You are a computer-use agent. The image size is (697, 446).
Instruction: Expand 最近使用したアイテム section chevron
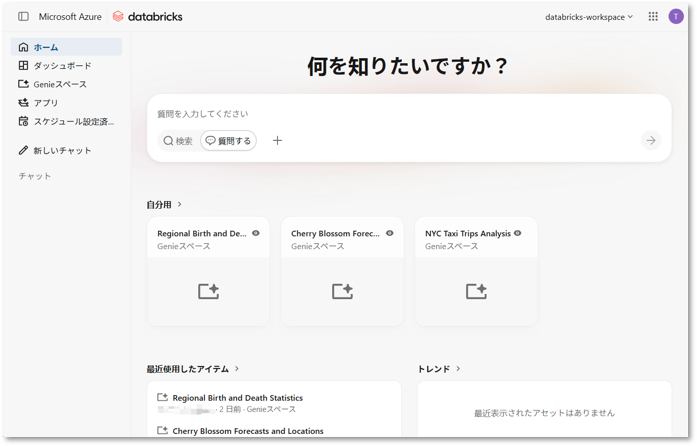coord(237,369)
